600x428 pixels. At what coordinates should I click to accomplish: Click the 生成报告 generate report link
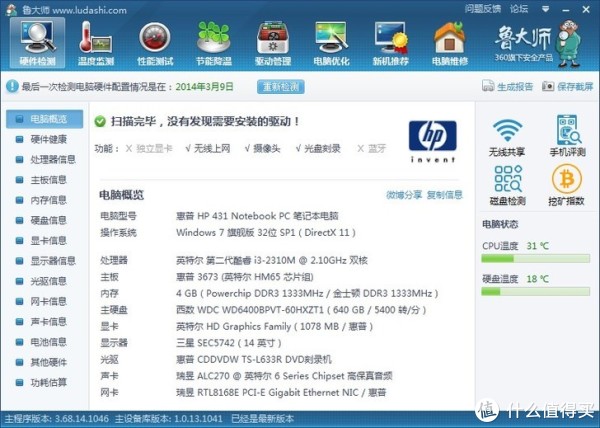[515, 87]
